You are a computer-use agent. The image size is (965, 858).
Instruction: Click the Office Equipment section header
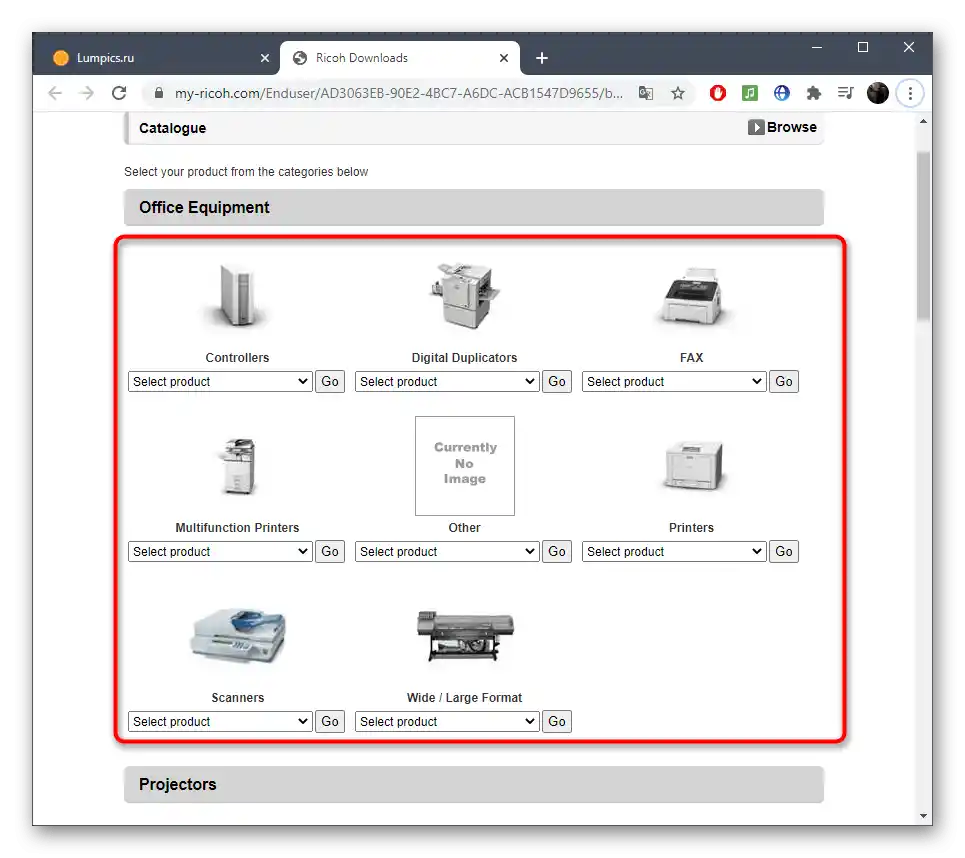tap(474, 207)
